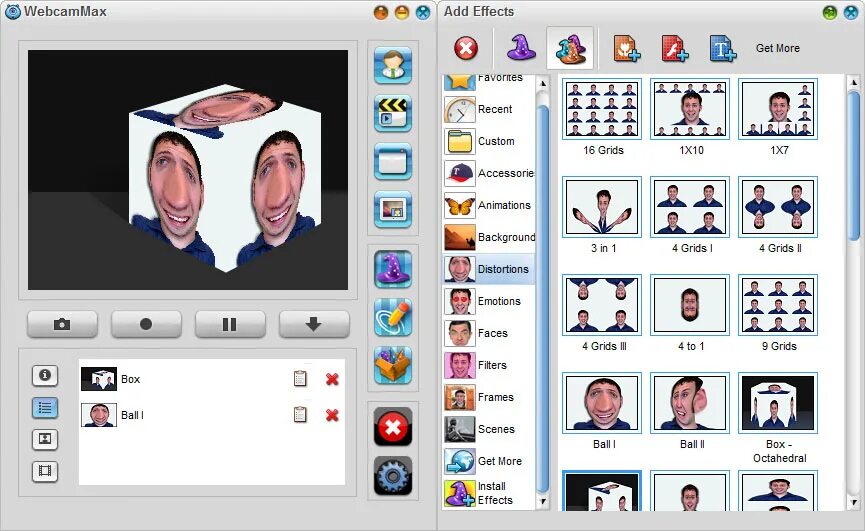Click the purple wizard hat effects button
This screenshot has width=865, height=531.
(x=393, y=270)
